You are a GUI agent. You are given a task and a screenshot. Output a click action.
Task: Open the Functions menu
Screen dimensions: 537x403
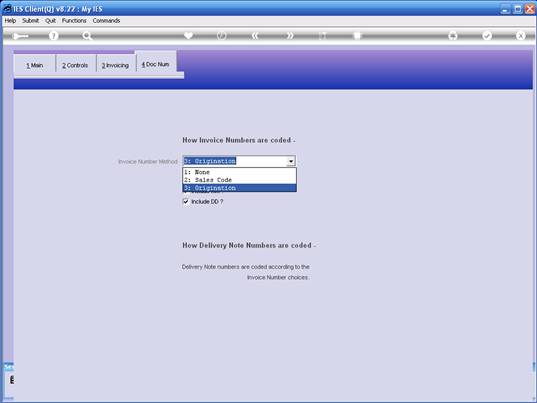coord(74,21)
